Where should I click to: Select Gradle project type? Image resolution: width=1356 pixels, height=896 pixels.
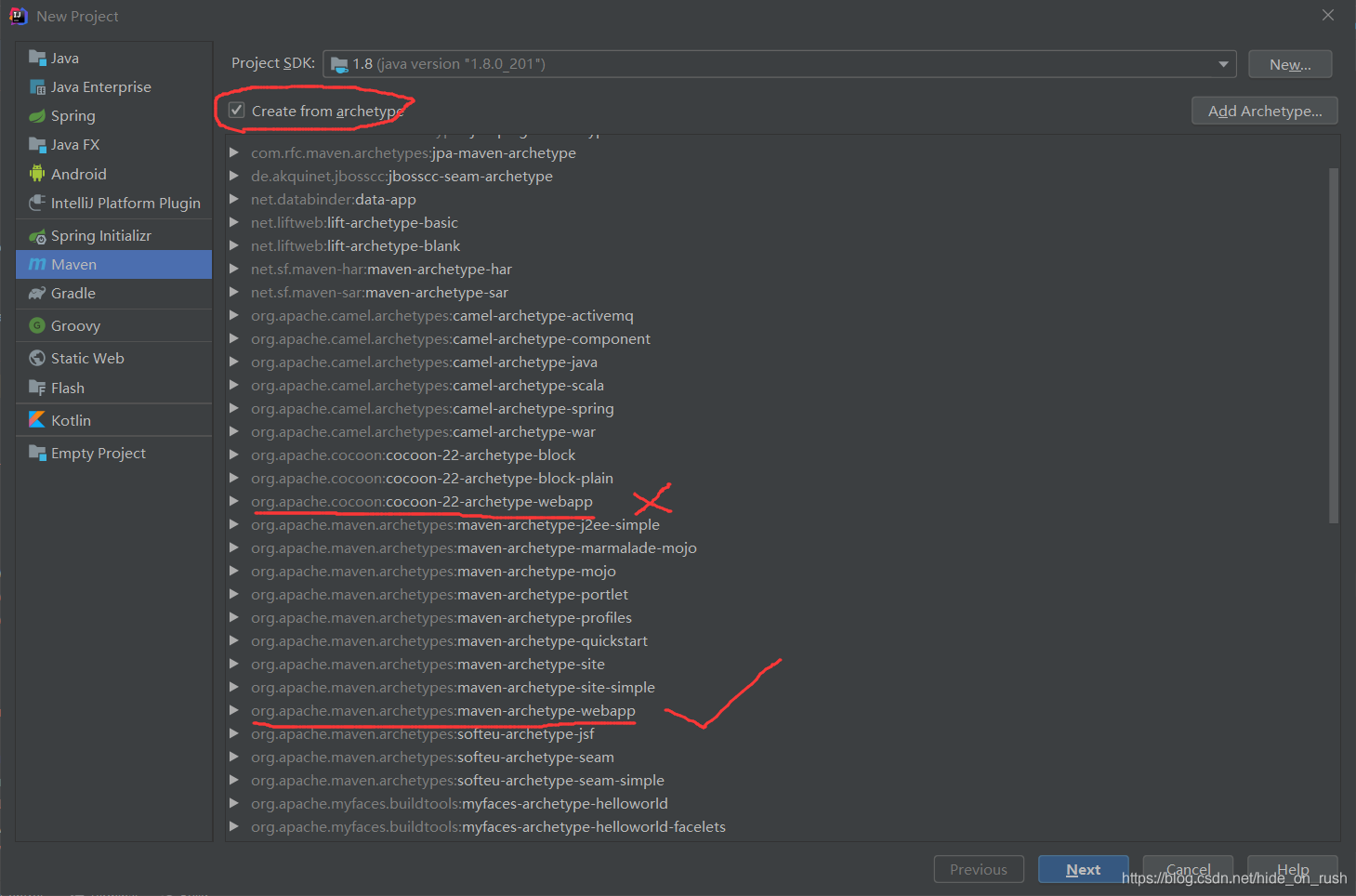click(113, 294)
